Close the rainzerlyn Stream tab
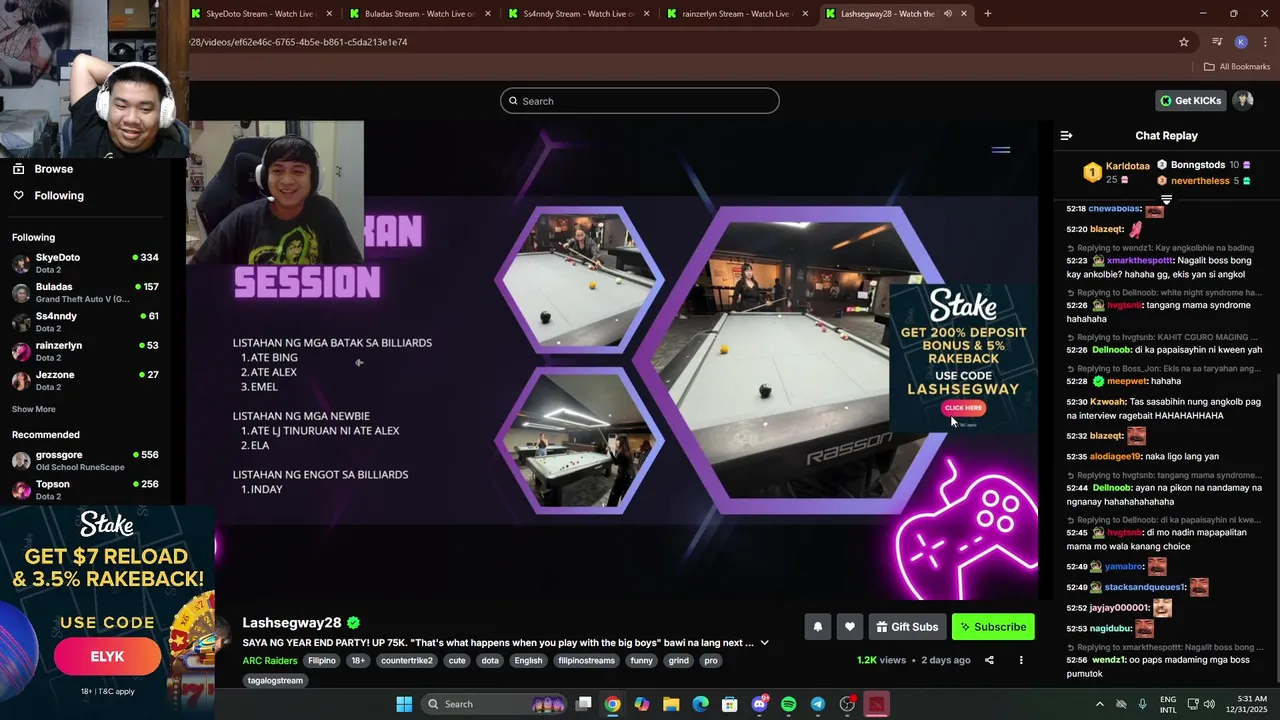Image resolution: width=1280 pixels, height=720 pixels. tap(806, 14)
